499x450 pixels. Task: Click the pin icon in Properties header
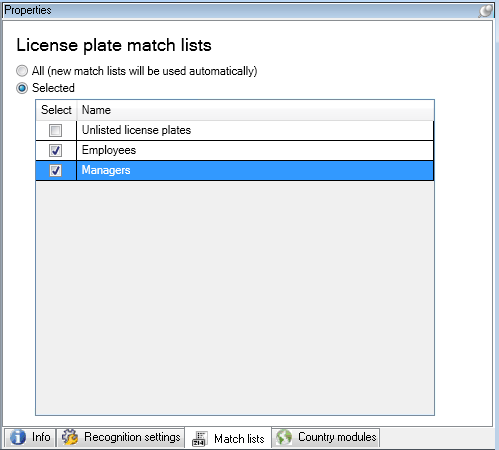(x=485, y=11)
